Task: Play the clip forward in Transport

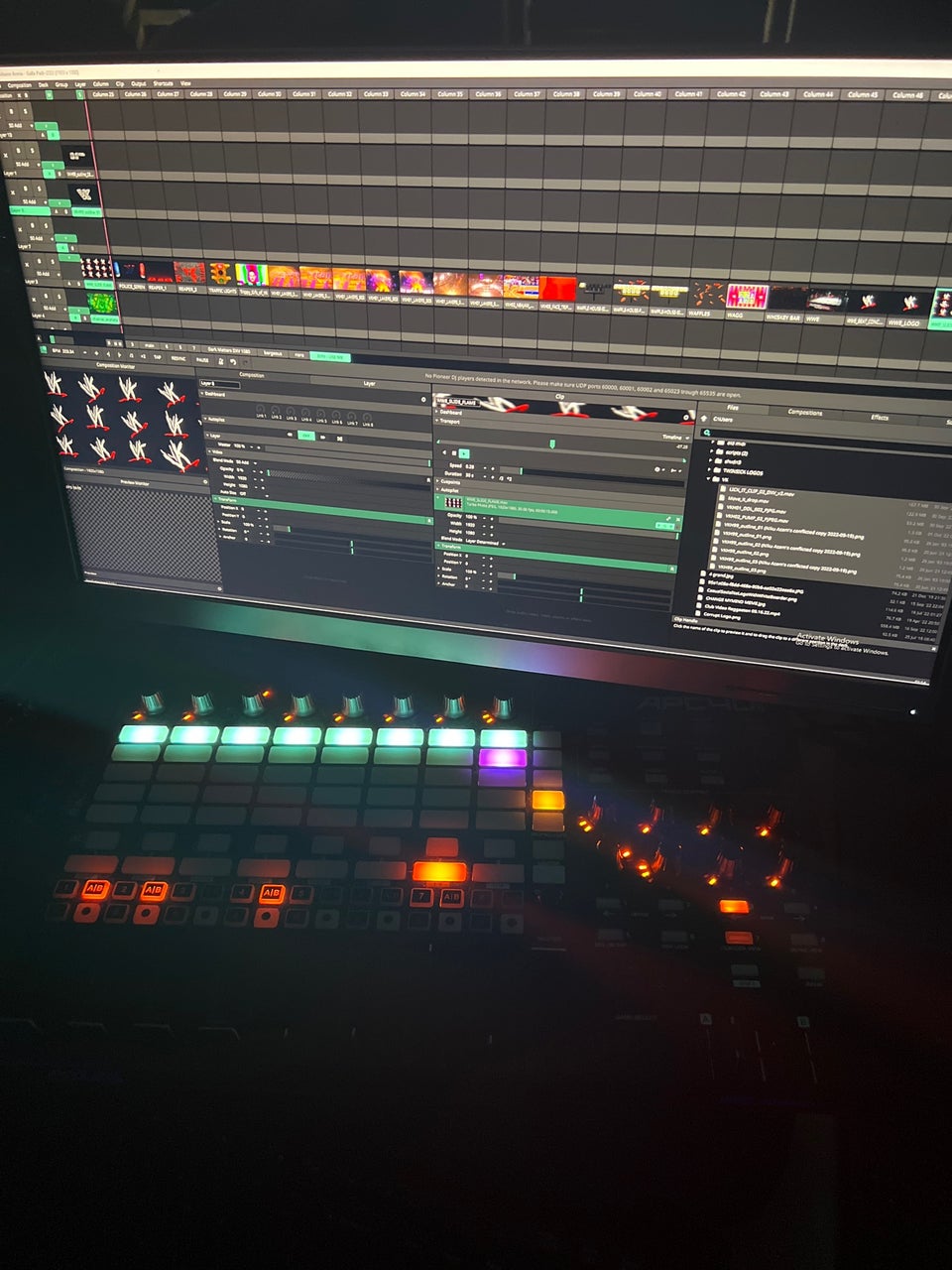Action: click(x=463, y=453)
